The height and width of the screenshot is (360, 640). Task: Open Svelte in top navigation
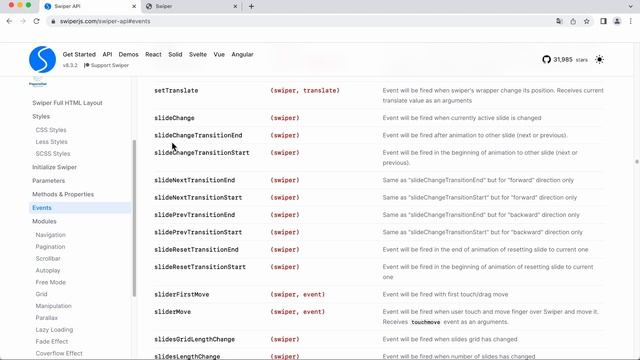(198, 54)
